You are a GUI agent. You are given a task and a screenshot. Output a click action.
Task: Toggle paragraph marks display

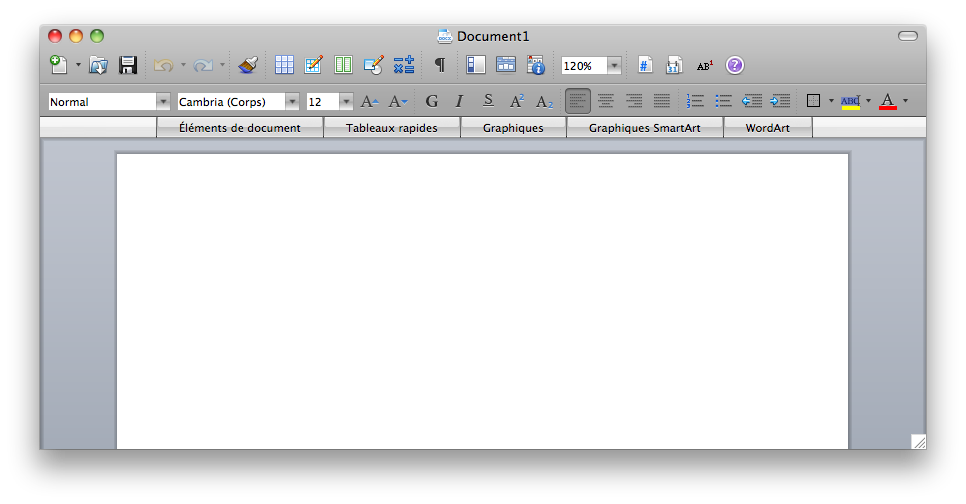(440, 65)
